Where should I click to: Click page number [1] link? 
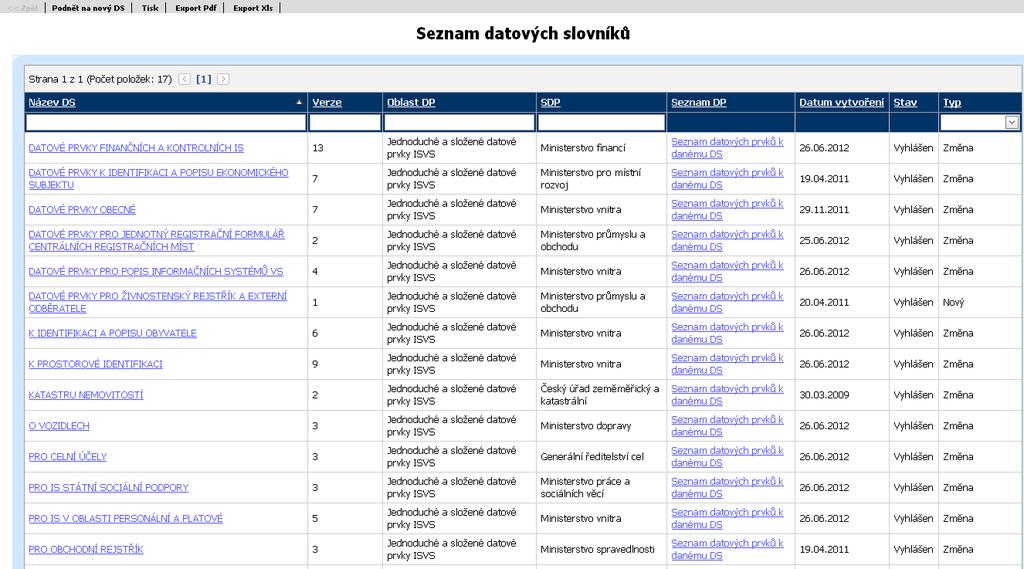[x=204, y=79]
